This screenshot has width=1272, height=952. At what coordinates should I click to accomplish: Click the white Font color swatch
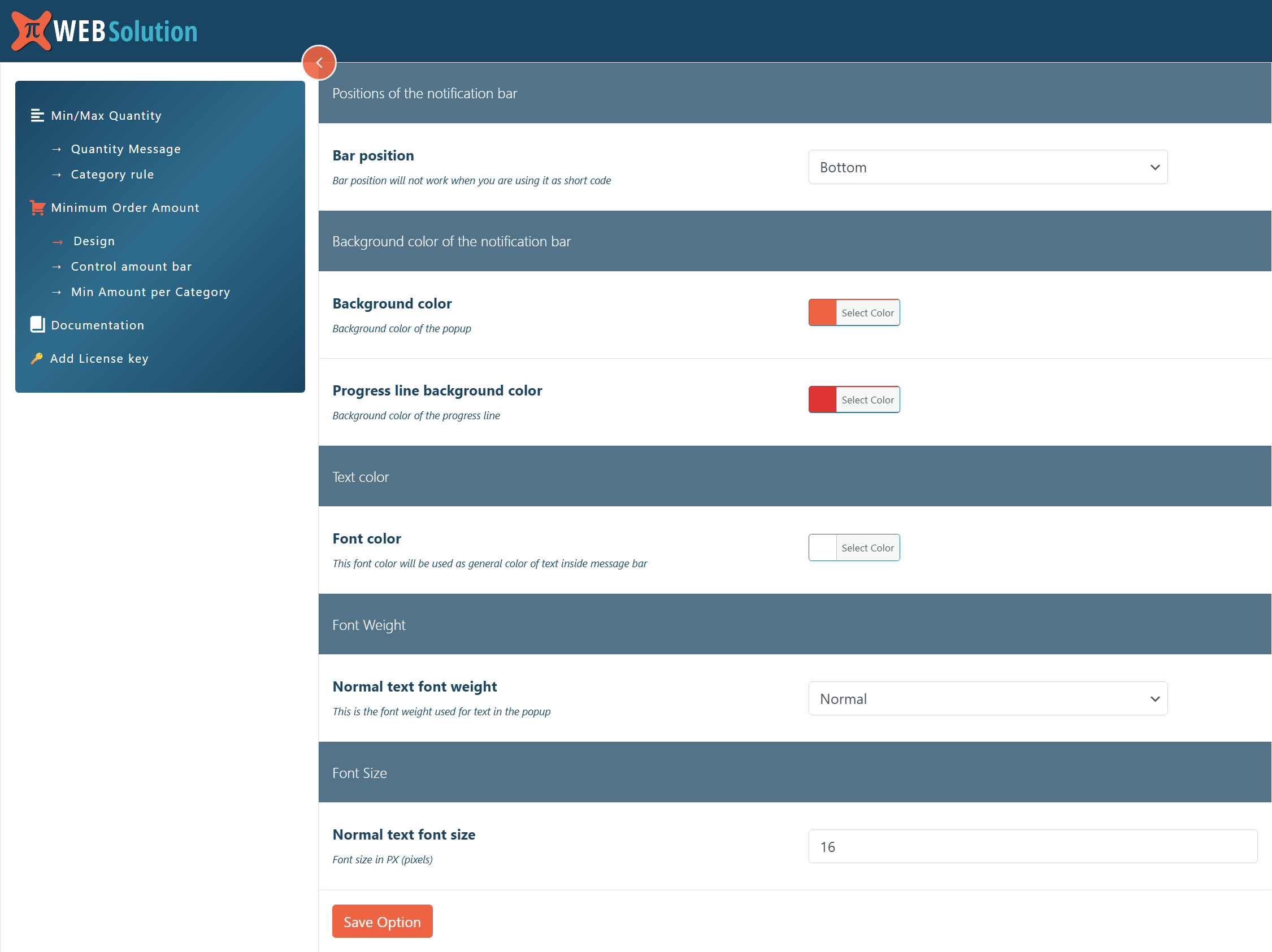(x=822, y=547)
